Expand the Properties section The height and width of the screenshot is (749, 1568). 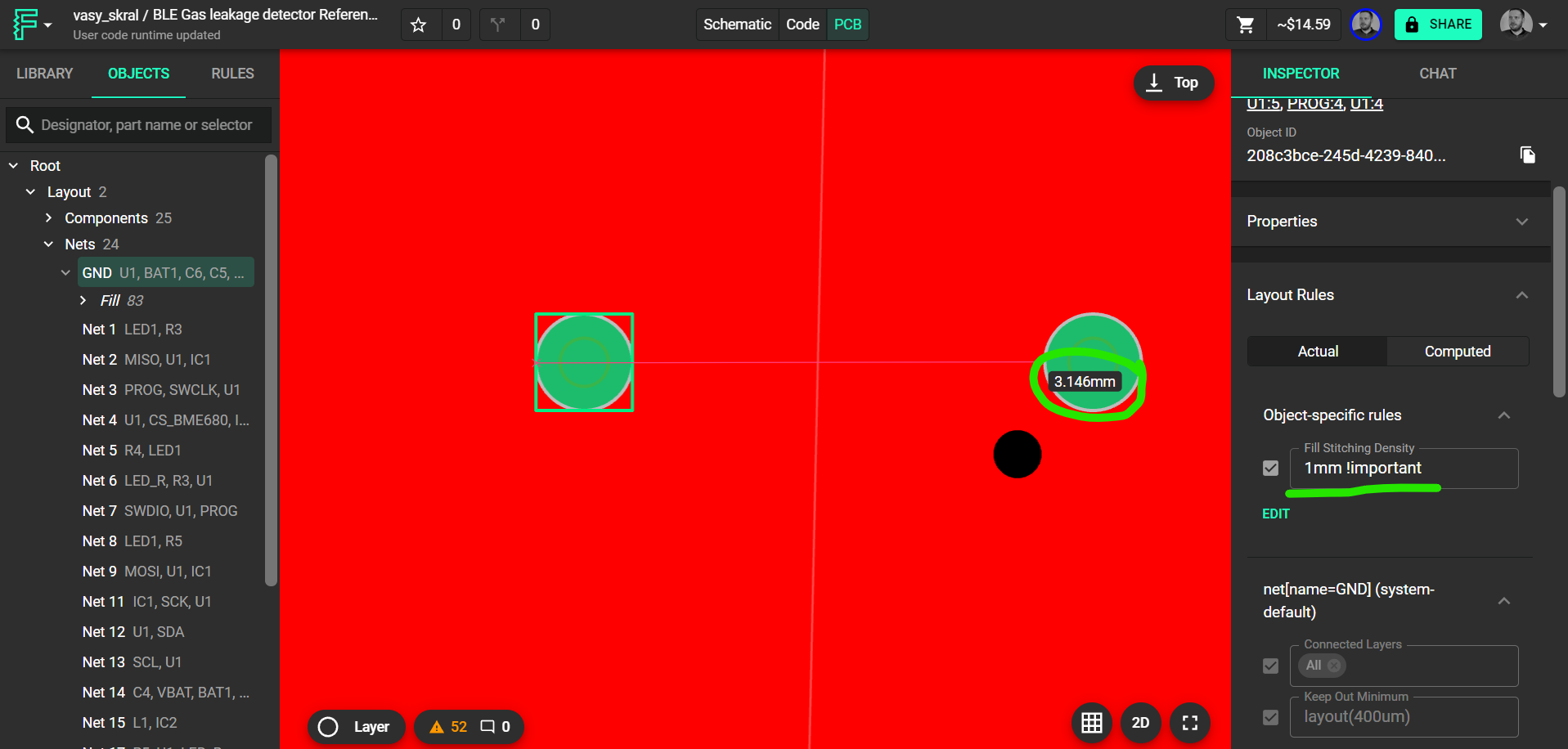click(1521, 222)
